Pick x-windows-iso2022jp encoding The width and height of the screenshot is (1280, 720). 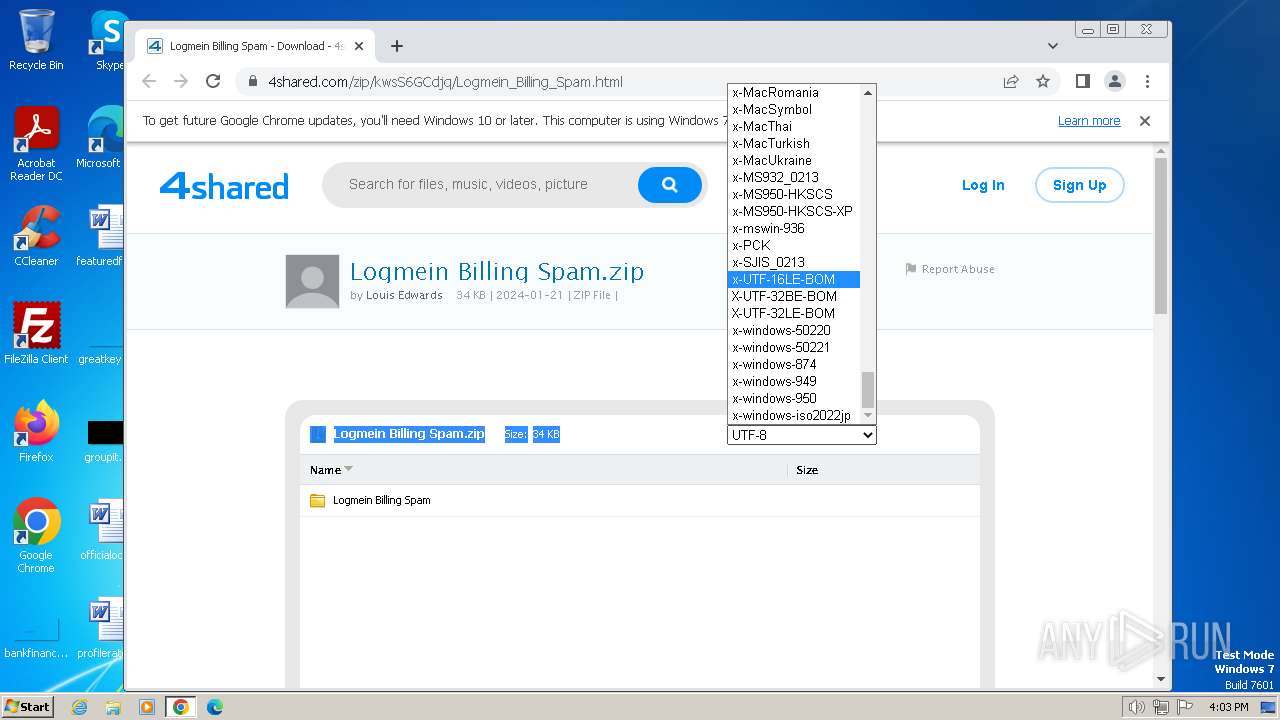tap(794, 415)
